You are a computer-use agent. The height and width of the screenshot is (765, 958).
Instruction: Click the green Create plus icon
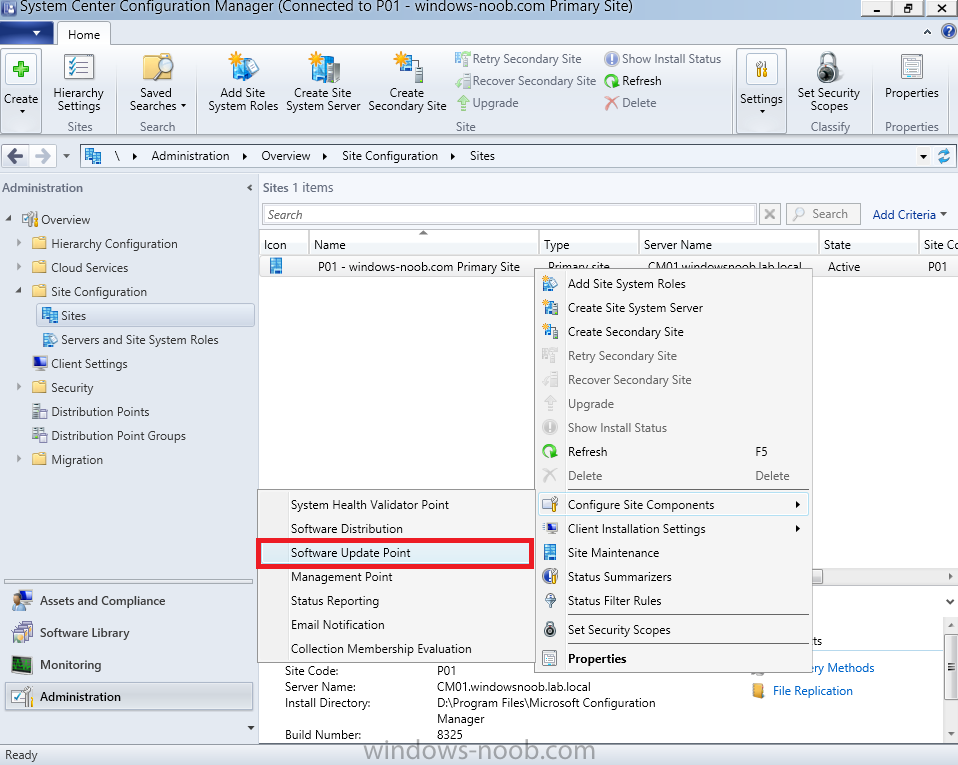click(21, 69)
